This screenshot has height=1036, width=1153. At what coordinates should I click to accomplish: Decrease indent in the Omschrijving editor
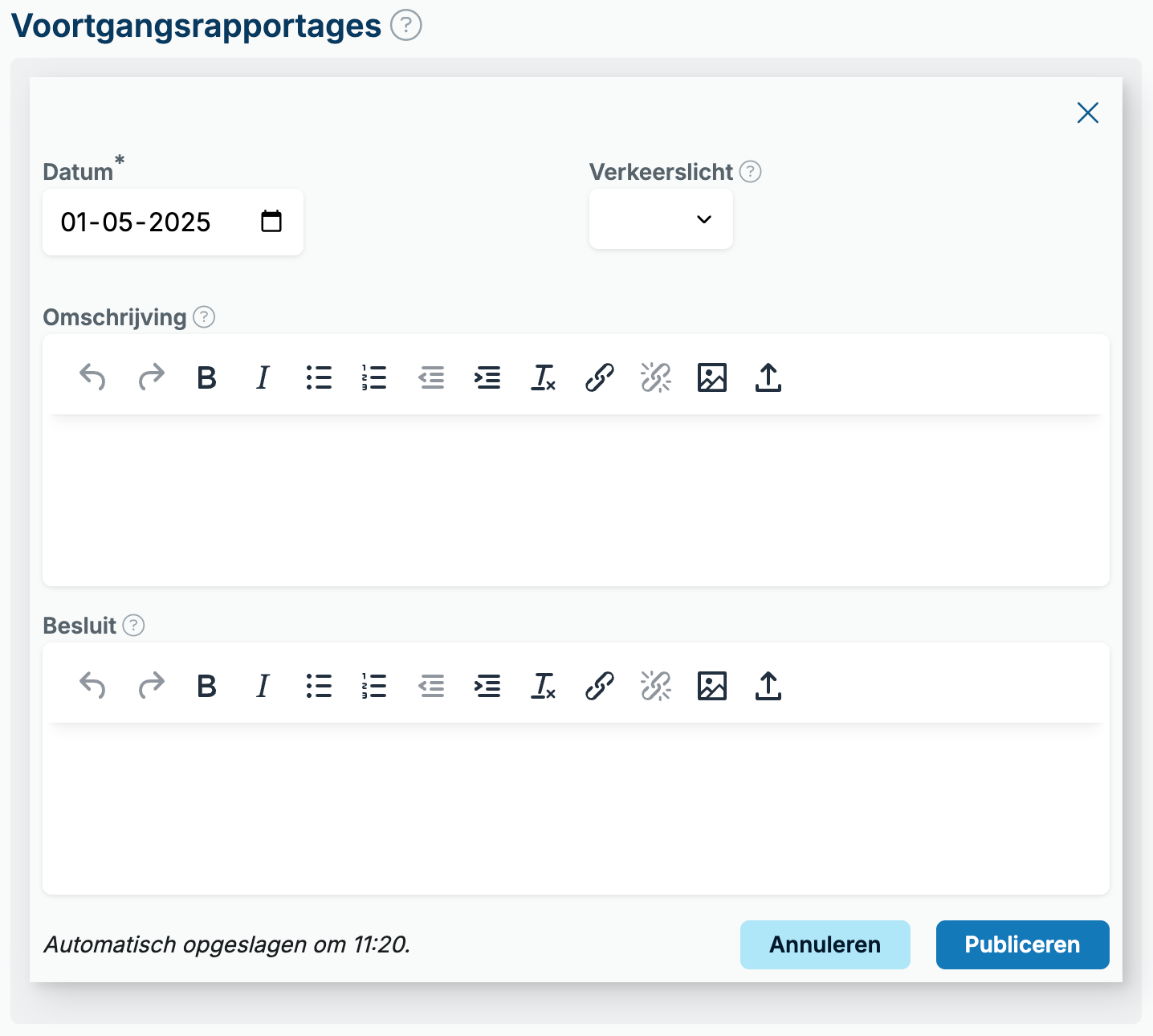pos(431,377)
